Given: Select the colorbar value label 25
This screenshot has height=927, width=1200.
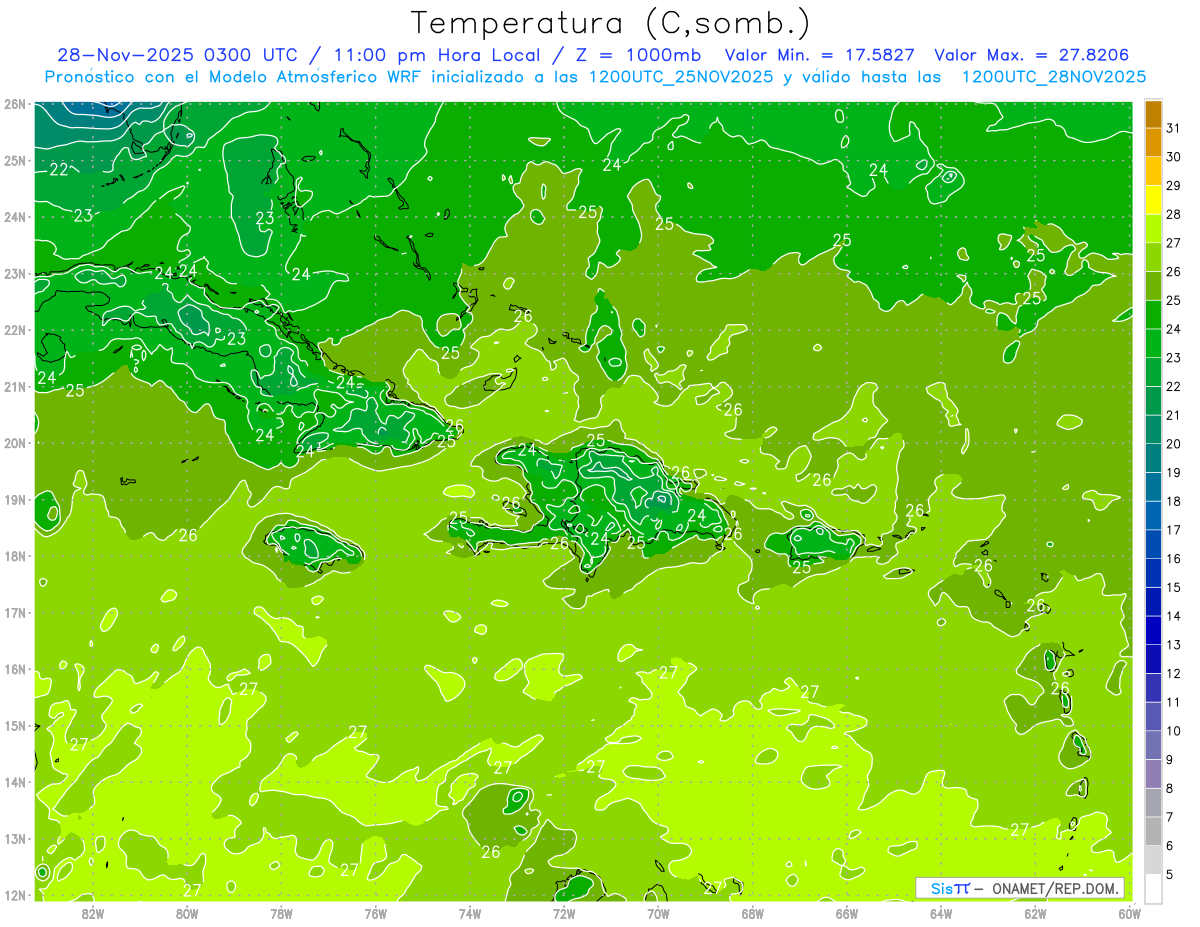Looking at the screenshot, I should (x=1174, y=300).
